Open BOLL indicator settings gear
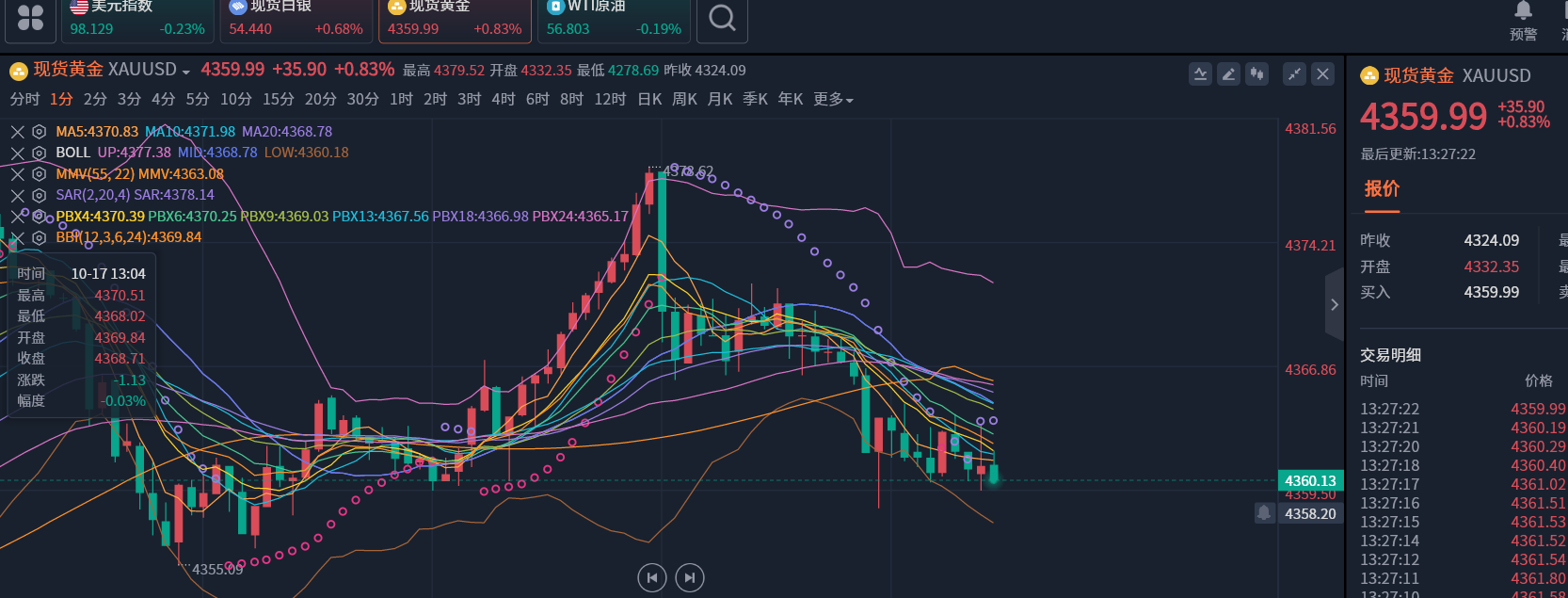 [x=39, y=153]
